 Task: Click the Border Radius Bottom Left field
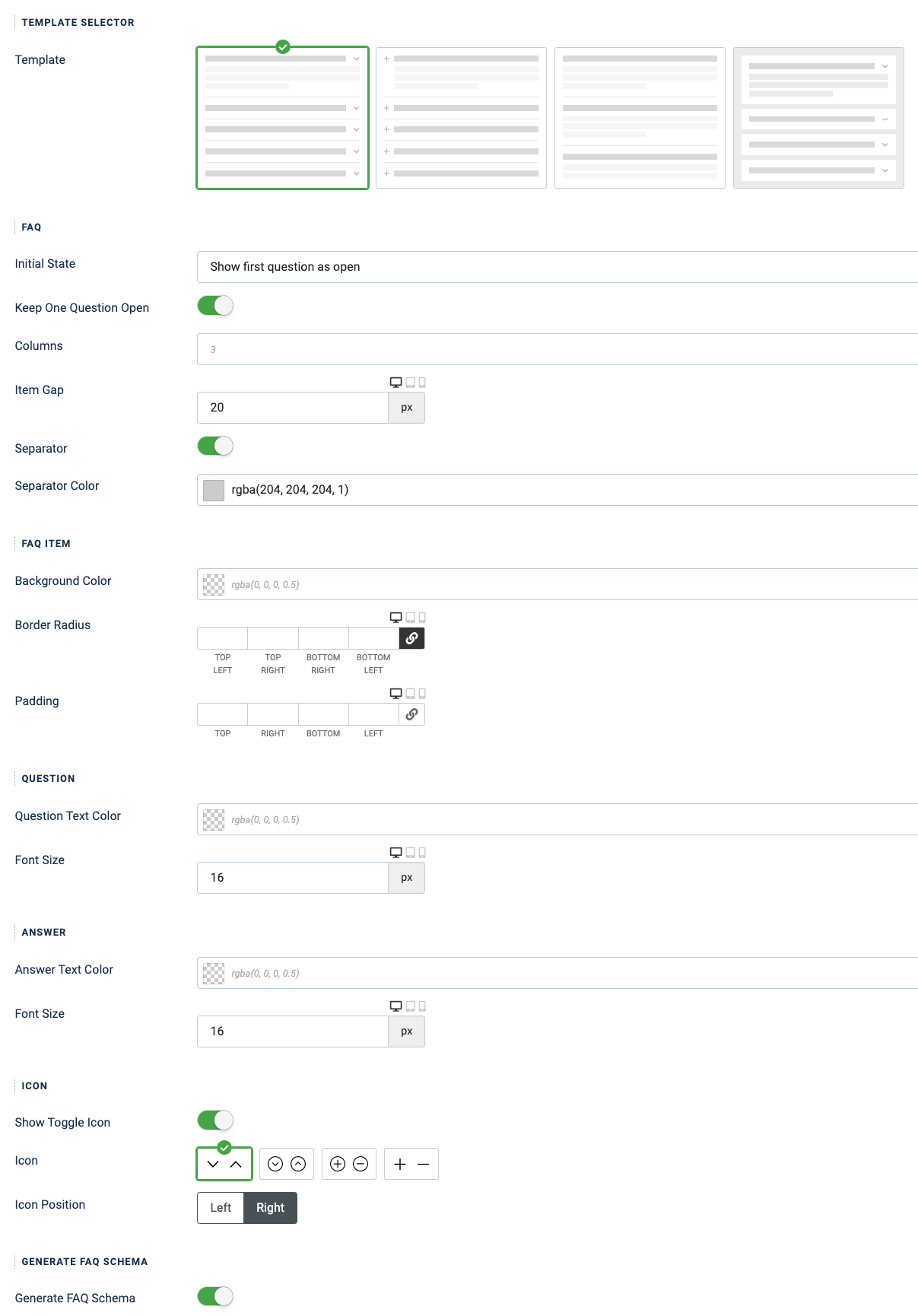pos(373,638)
